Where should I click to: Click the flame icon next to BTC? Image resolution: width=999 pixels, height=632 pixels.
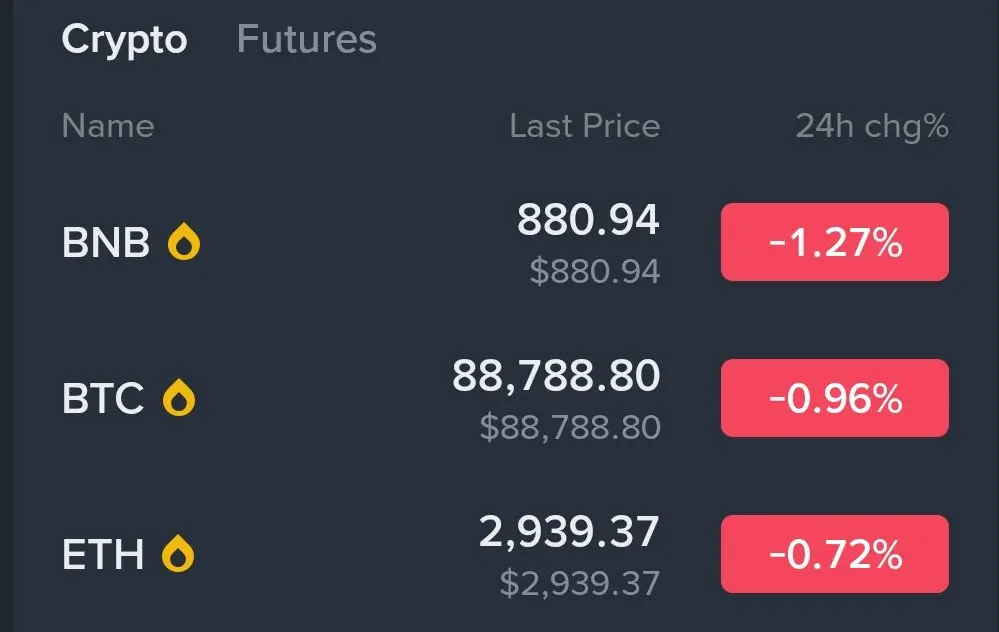[179, 398]
